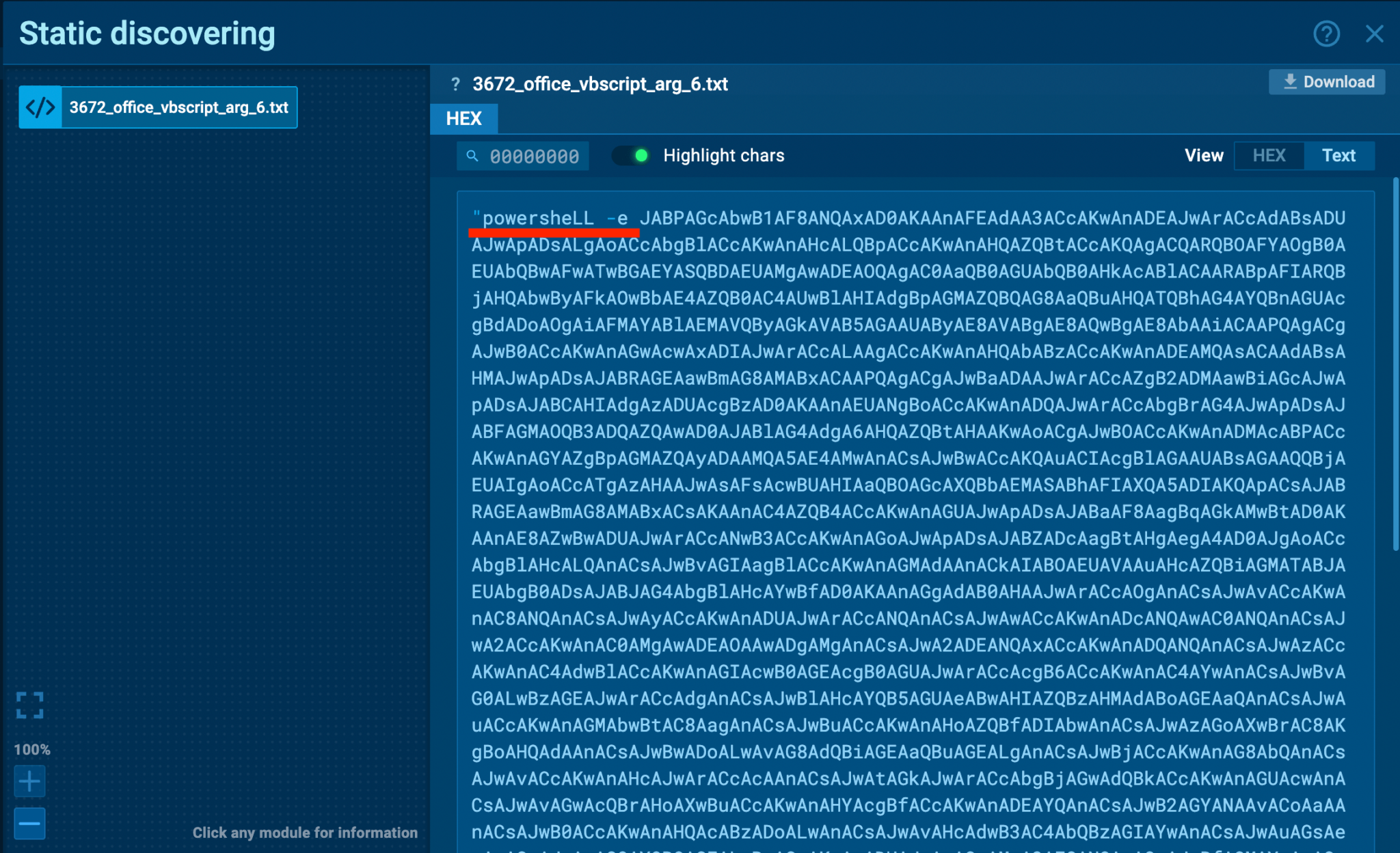Image resolution: width=1400 pixels, height=853 pixels.
Task: Click the magnifier search icon
Action: coord(472,157)
